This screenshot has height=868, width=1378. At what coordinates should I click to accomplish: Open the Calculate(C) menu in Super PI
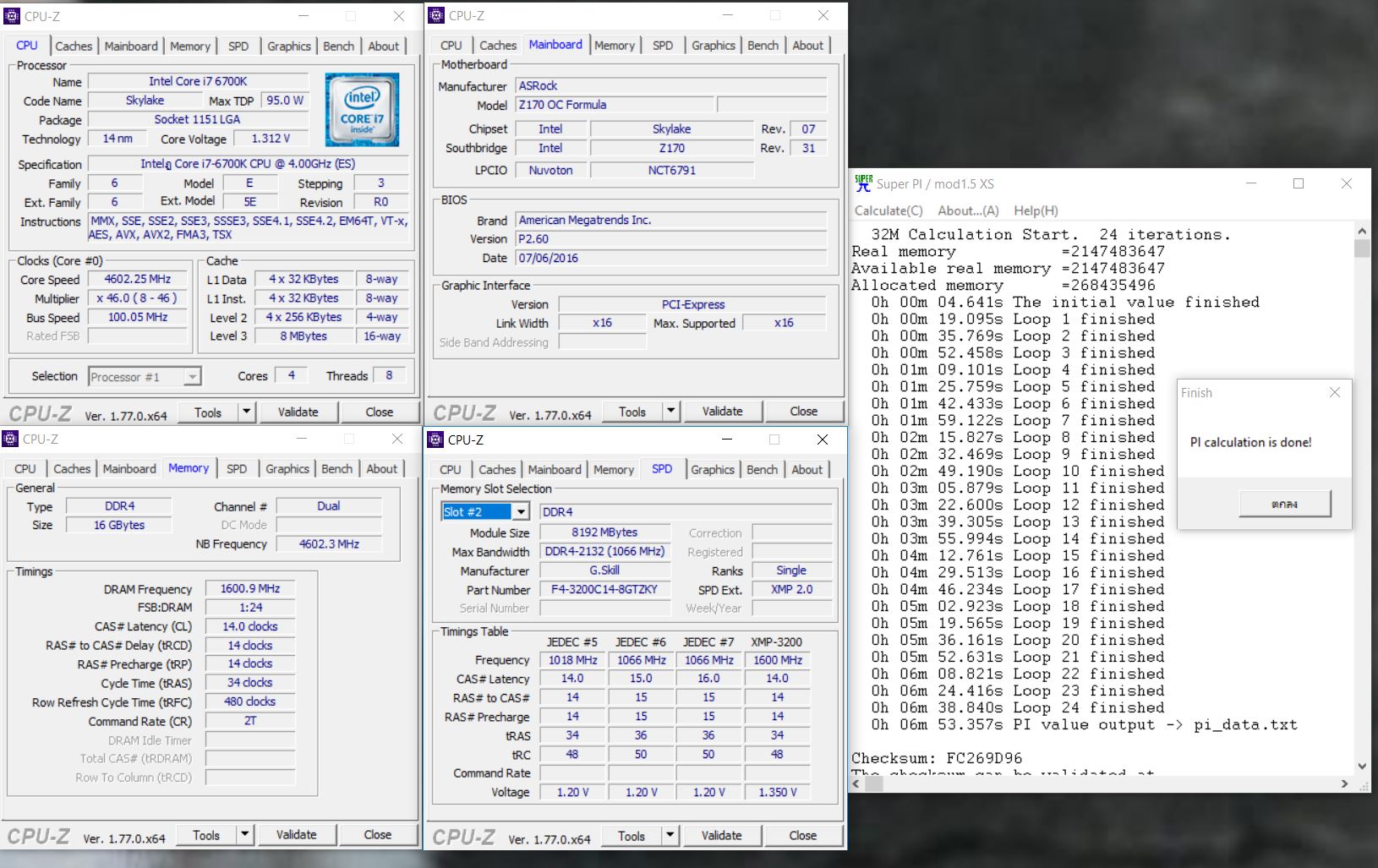click(889, 210)
